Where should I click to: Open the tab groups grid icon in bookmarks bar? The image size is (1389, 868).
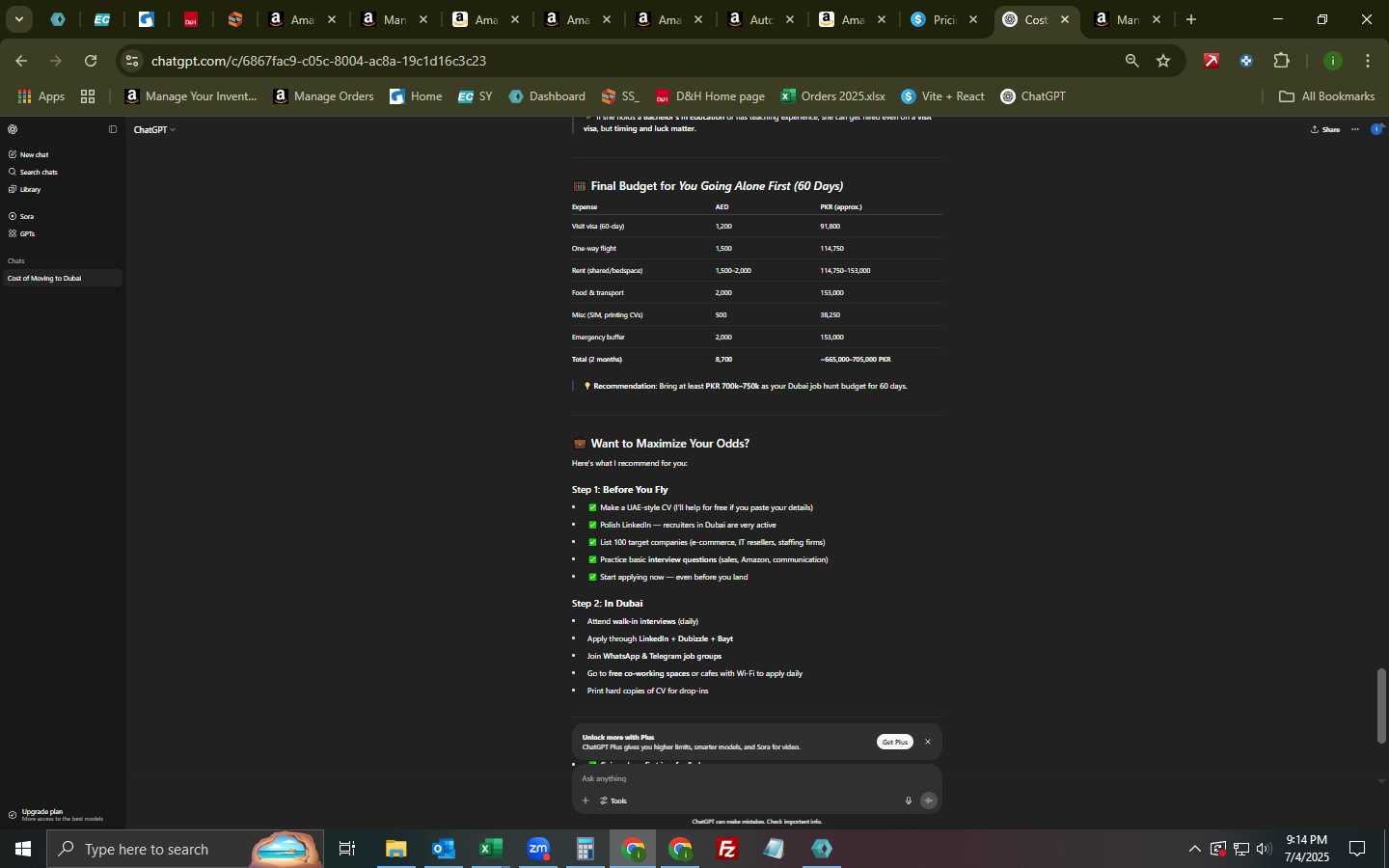click(88, 96)
